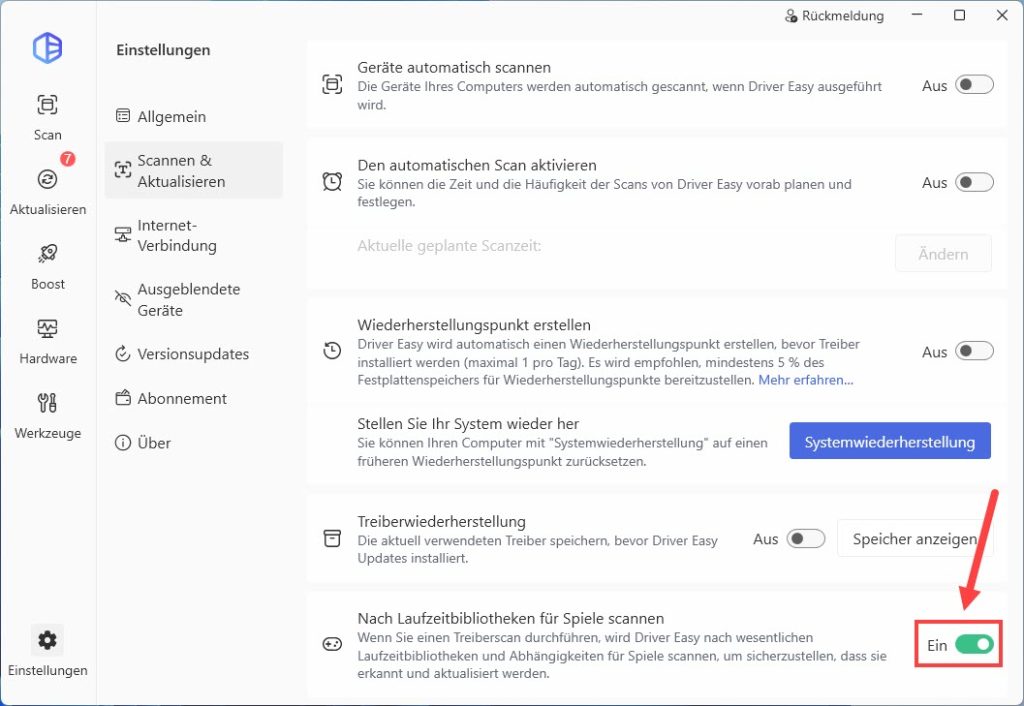This screenshot has width=1024, height=706.
Task: Open Versionsupdates settings tab
Action: point(193,354)
